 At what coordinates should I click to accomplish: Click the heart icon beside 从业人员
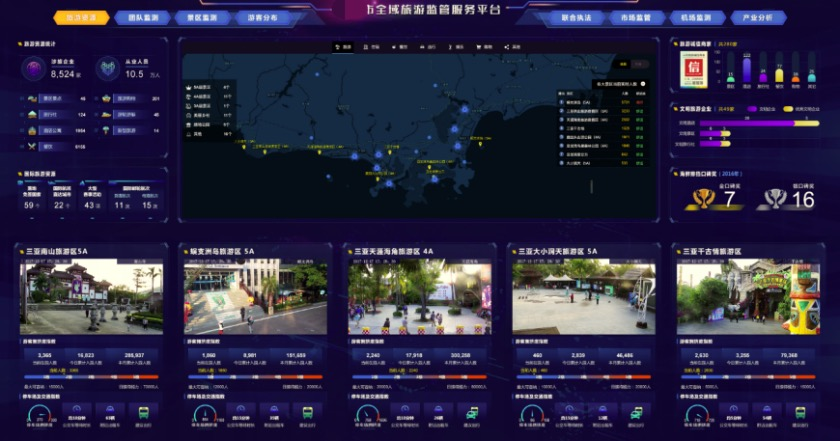[106, 68]
